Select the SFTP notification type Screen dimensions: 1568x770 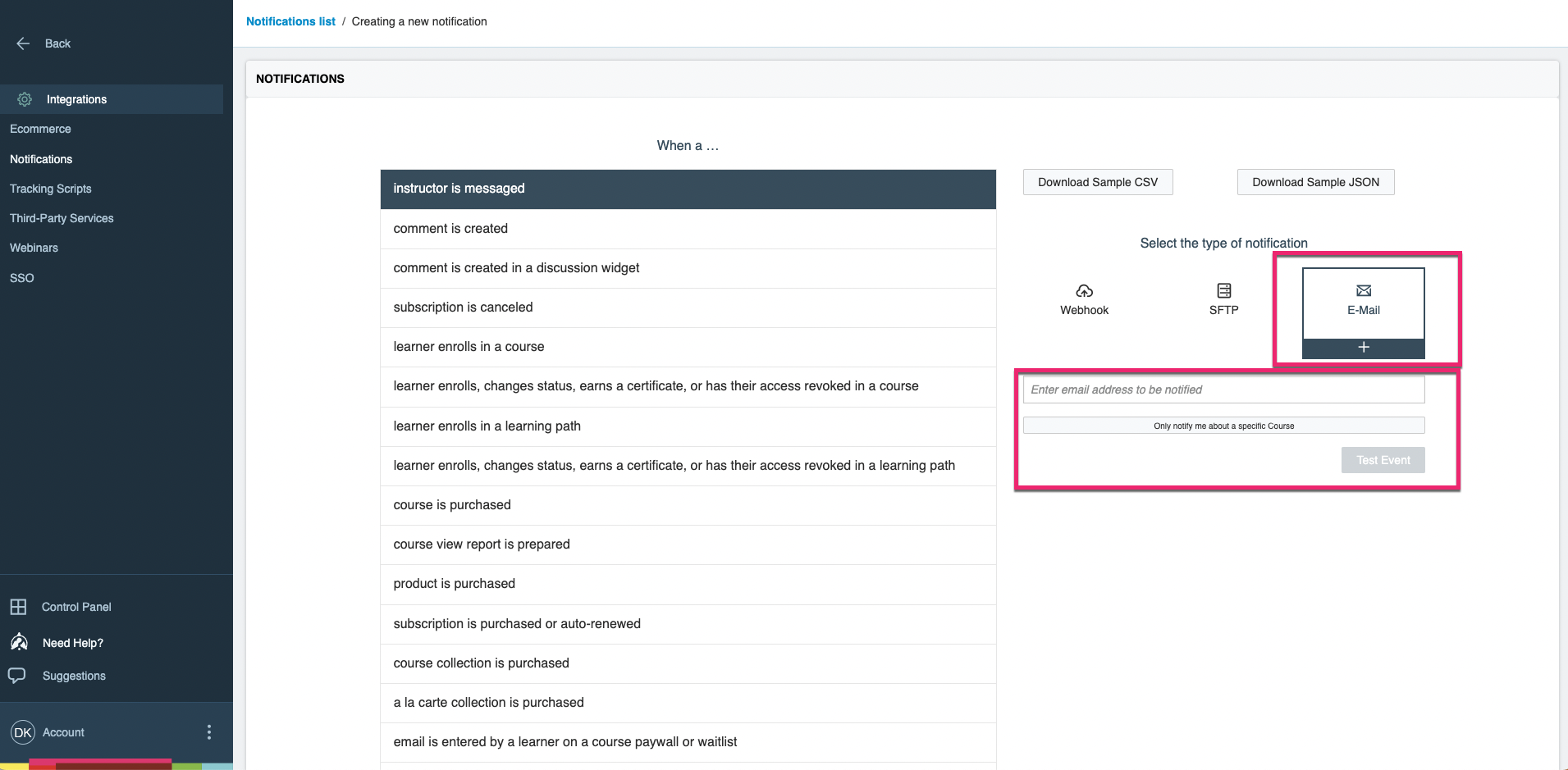tap(1223, 298)
